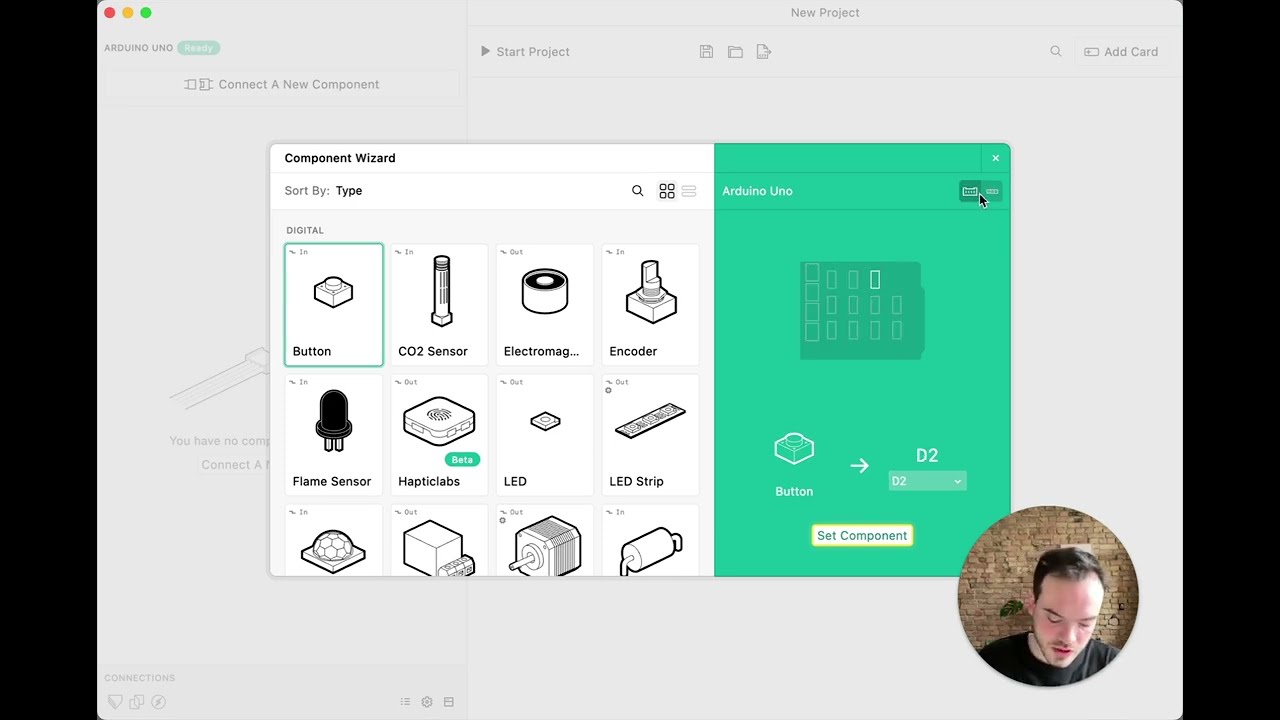Click the Button icon in green panel
Screen dimensions: 1280x720
click(x=794, y=449)
